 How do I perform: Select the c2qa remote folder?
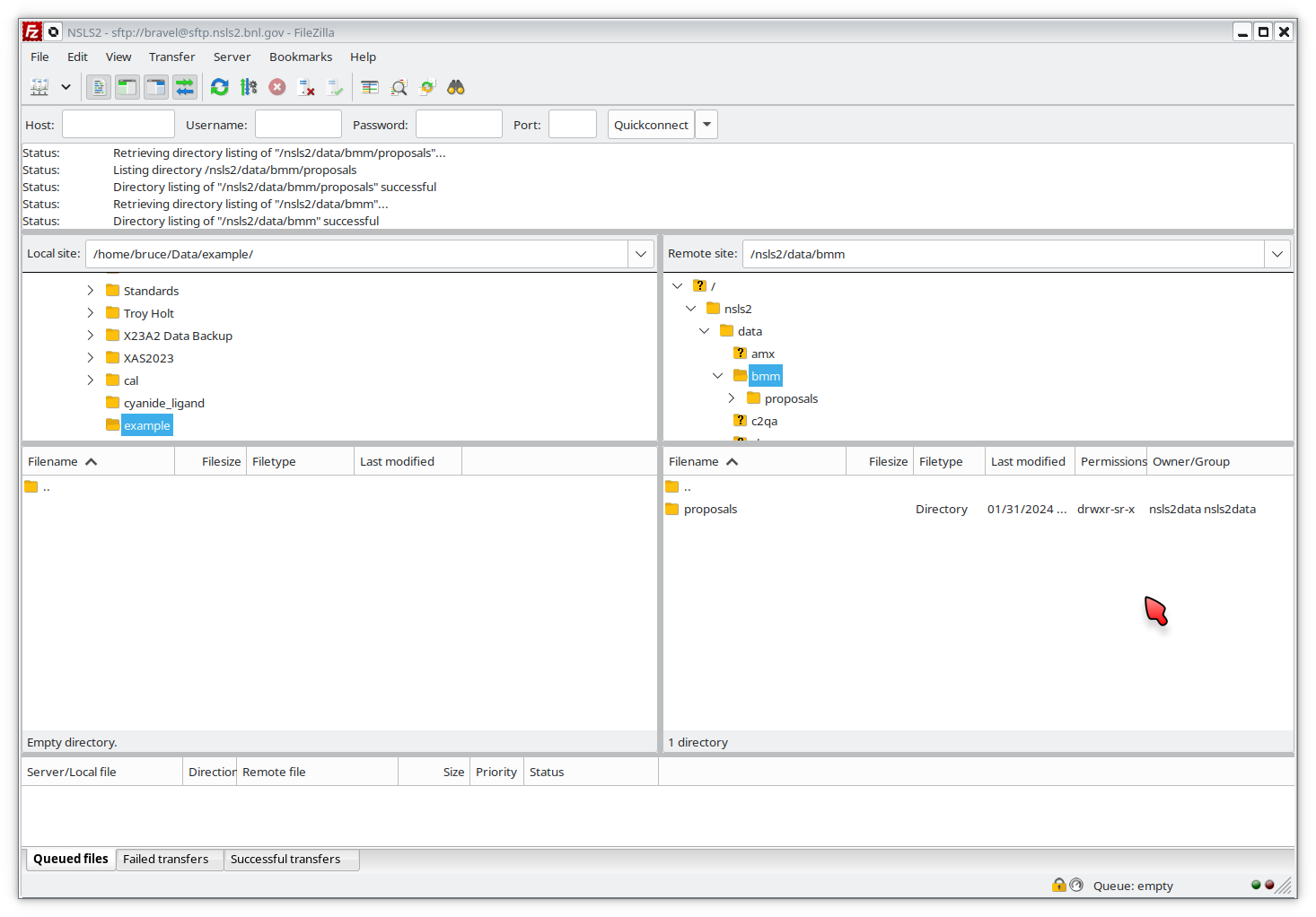click(x=764, y=421)
